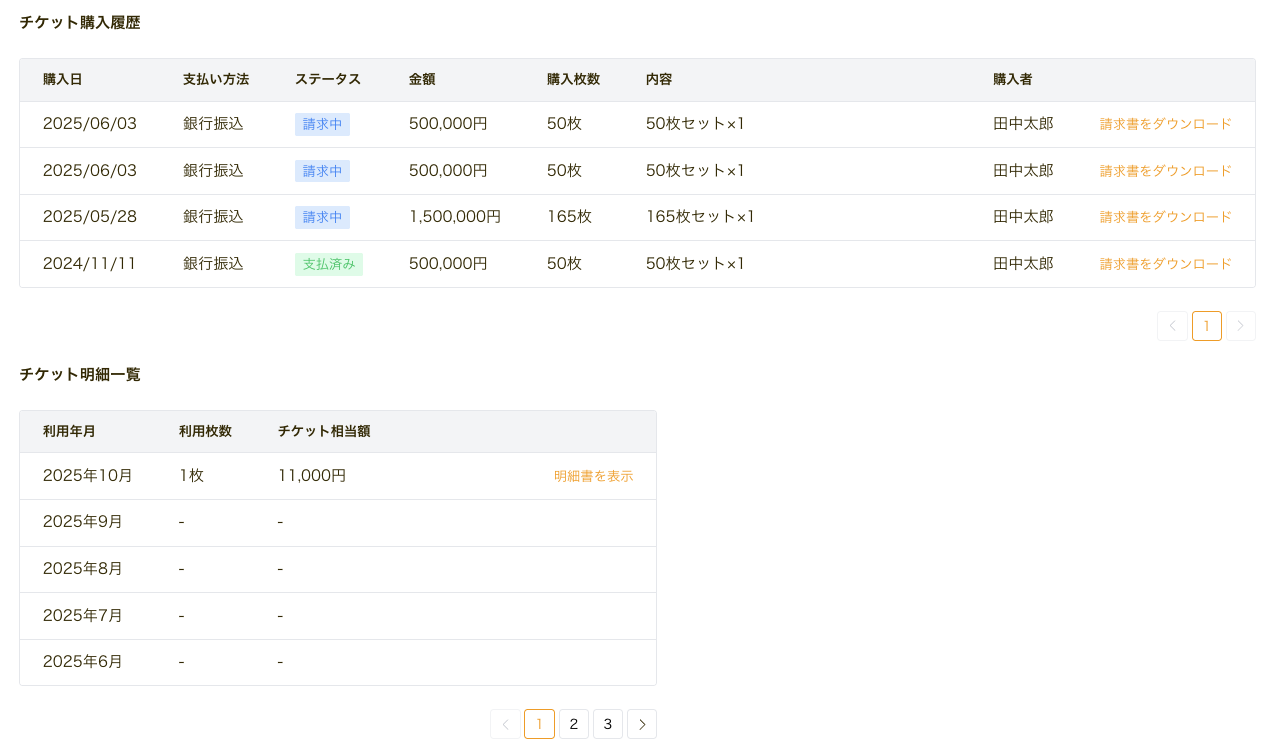Click the 利用年月 column header

point(70,431)
